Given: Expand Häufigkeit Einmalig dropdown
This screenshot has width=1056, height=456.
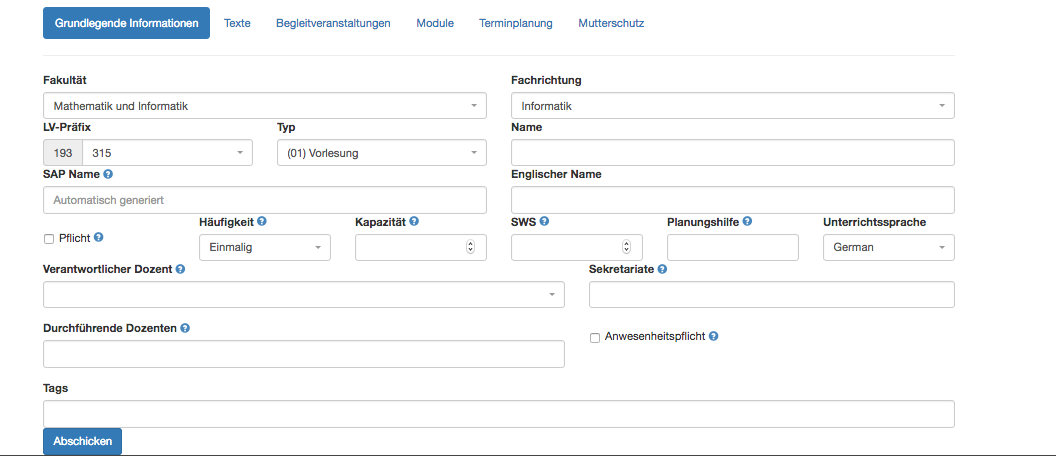Looking at the screenshot, I should coord(265,247).
